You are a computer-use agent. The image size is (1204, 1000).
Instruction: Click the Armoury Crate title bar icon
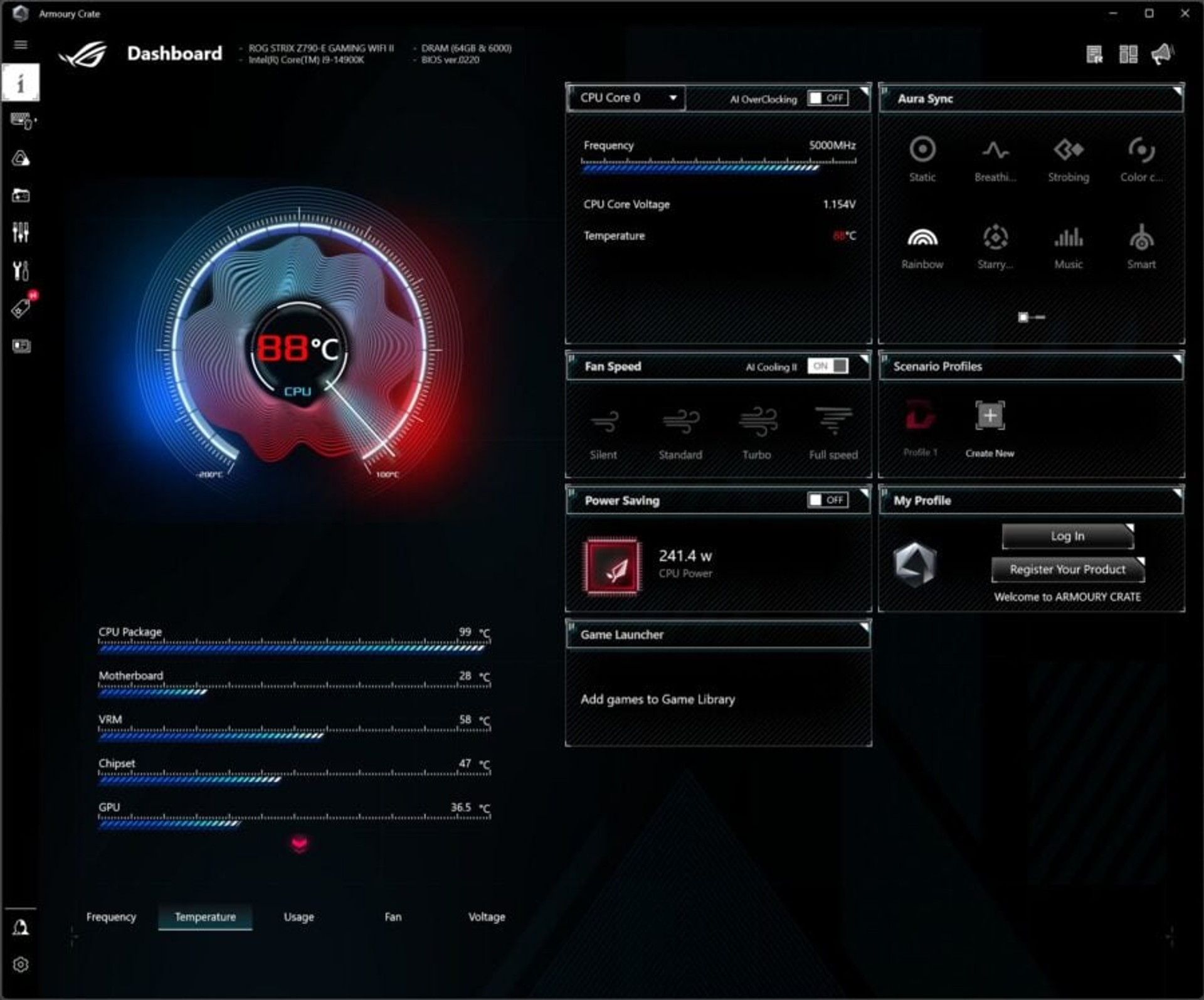pos(20,13)
